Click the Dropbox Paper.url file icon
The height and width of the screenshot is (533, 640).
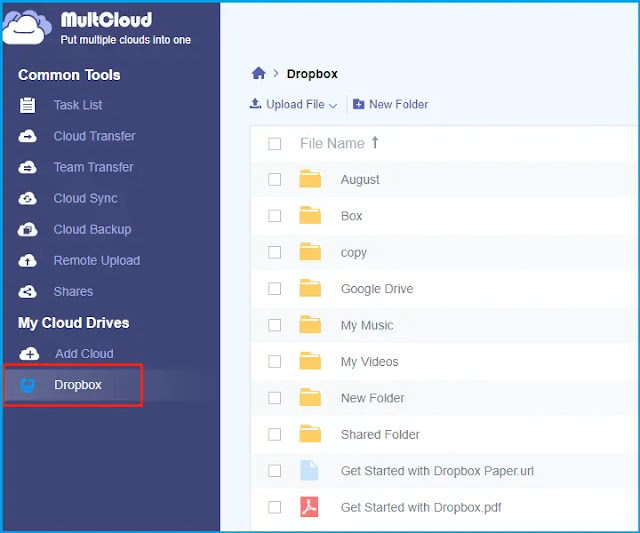click(309, 470)
